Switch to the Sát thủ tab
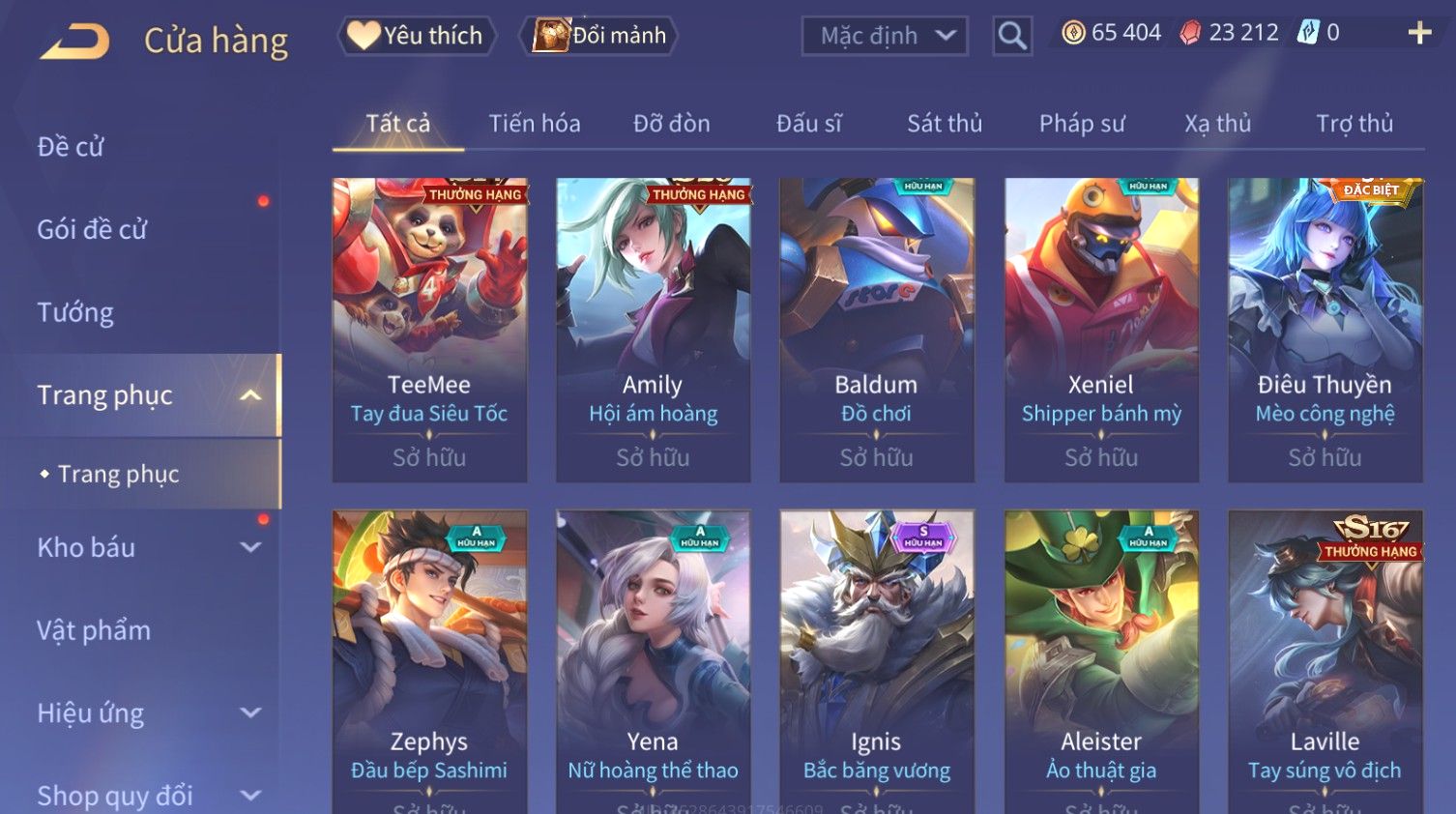The image size is (1456, 814). click(945, 124)
